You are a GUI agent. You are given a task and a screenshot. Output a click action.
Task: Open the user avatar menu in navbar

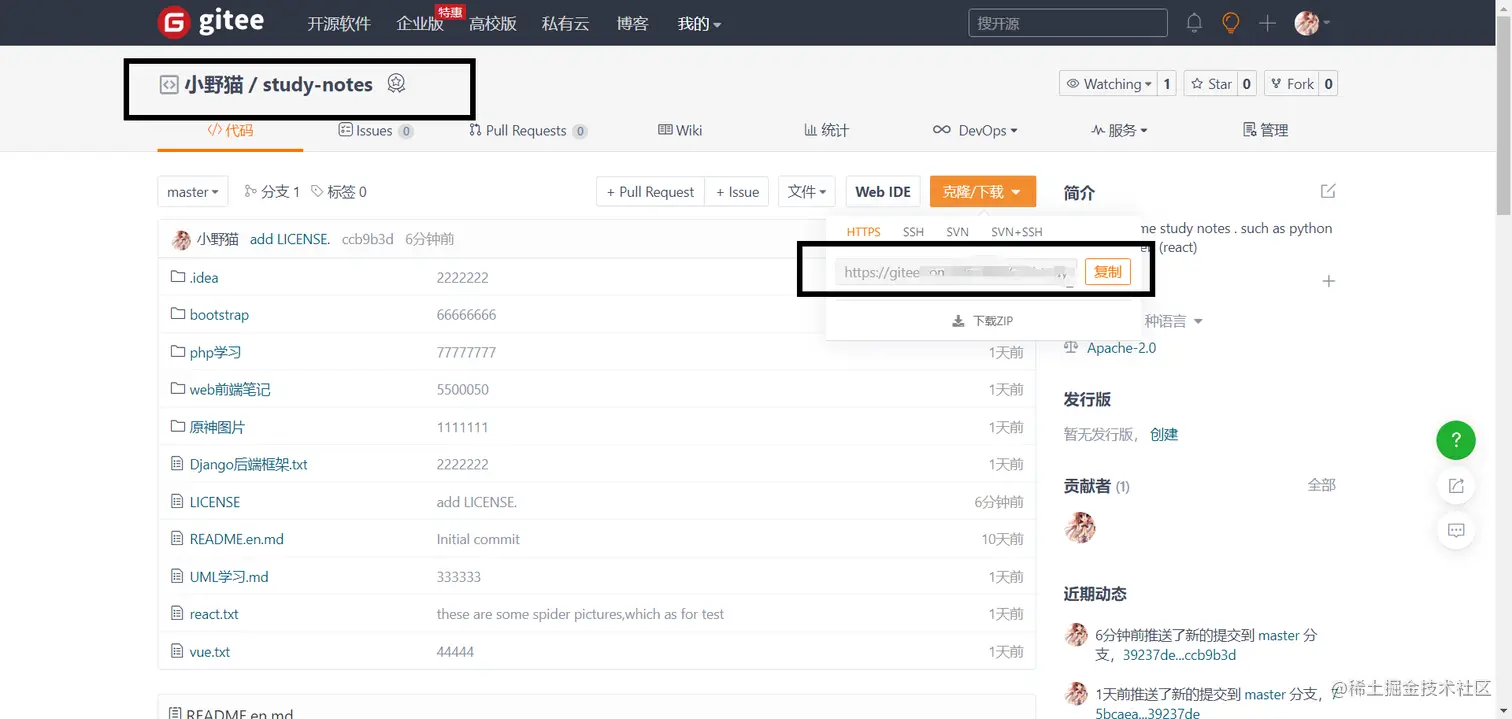tap(1312, 22)
